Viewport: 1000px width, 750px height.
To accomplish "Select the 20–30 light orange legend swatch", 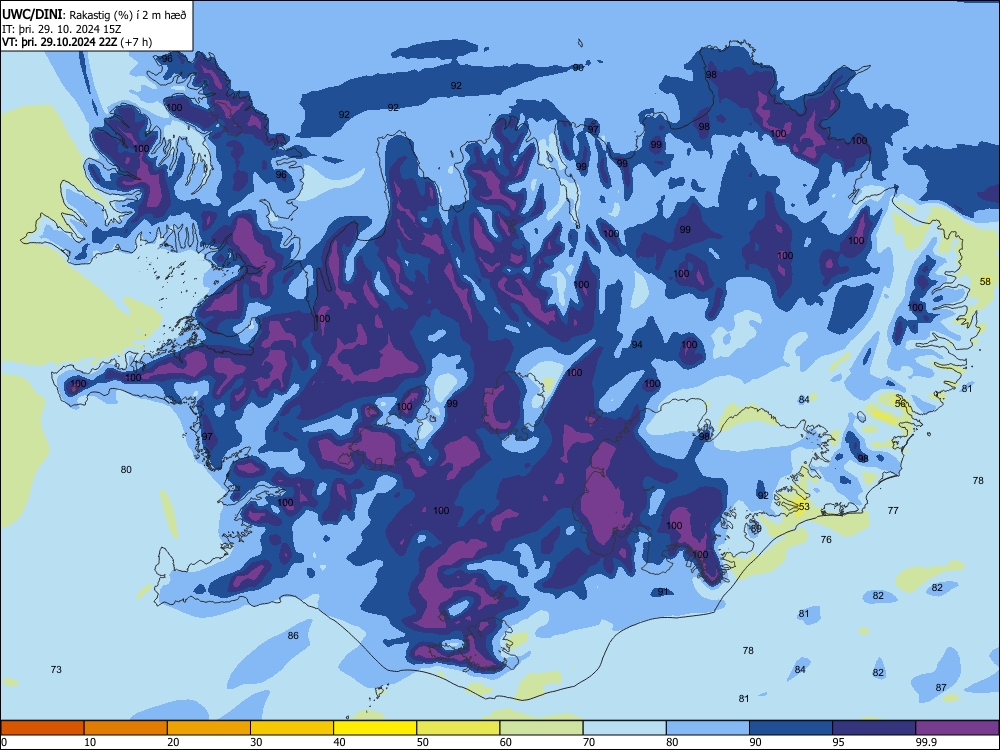I will [x=209, y=728].
